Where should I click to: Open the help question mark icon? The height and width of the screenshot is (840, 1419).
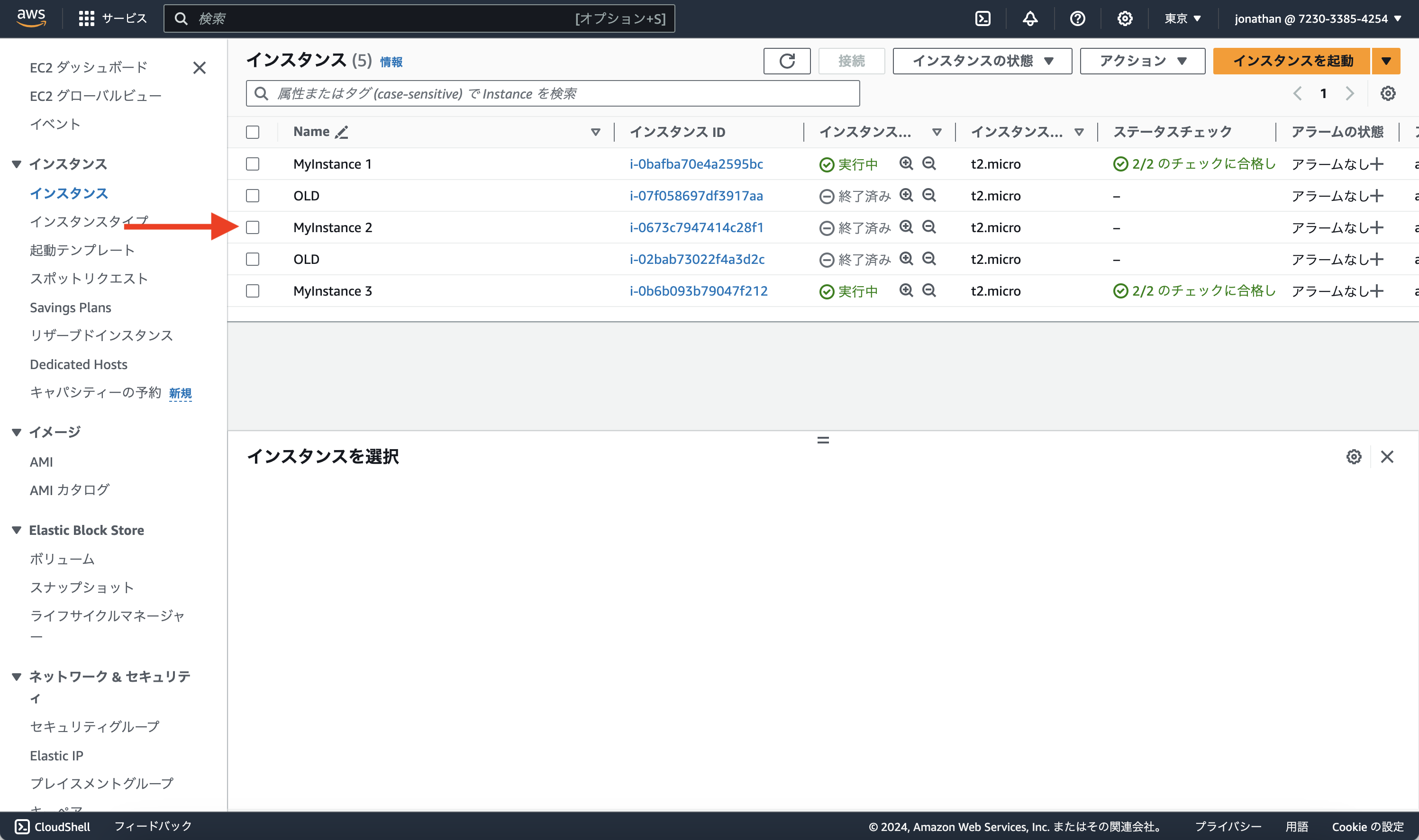tap(1077, 18)
